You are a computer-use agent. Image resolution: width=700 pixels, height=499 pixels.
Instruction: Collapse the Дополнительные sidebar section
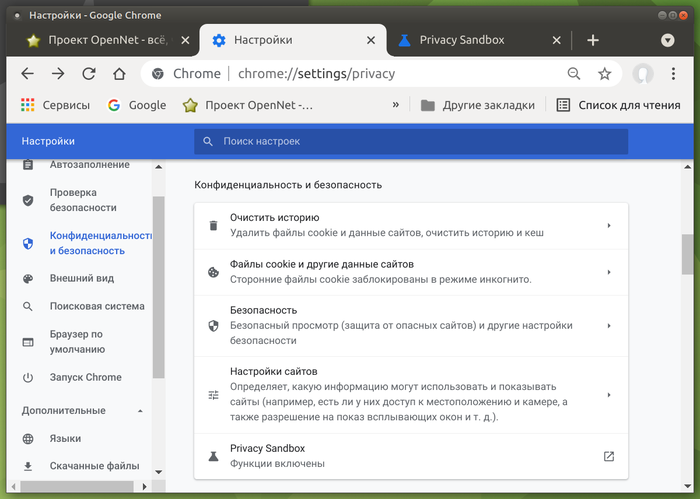click(140, 411)
